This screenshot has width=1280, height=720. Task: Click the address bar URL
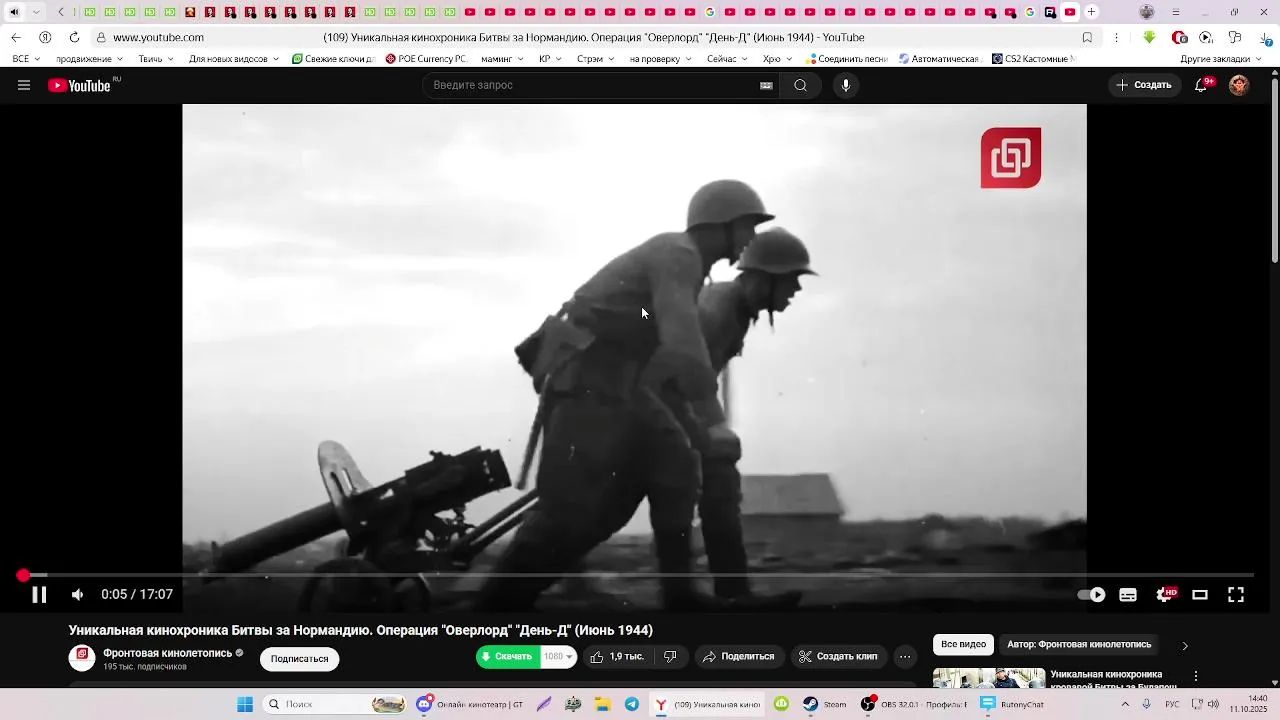(x=158, y=37)
